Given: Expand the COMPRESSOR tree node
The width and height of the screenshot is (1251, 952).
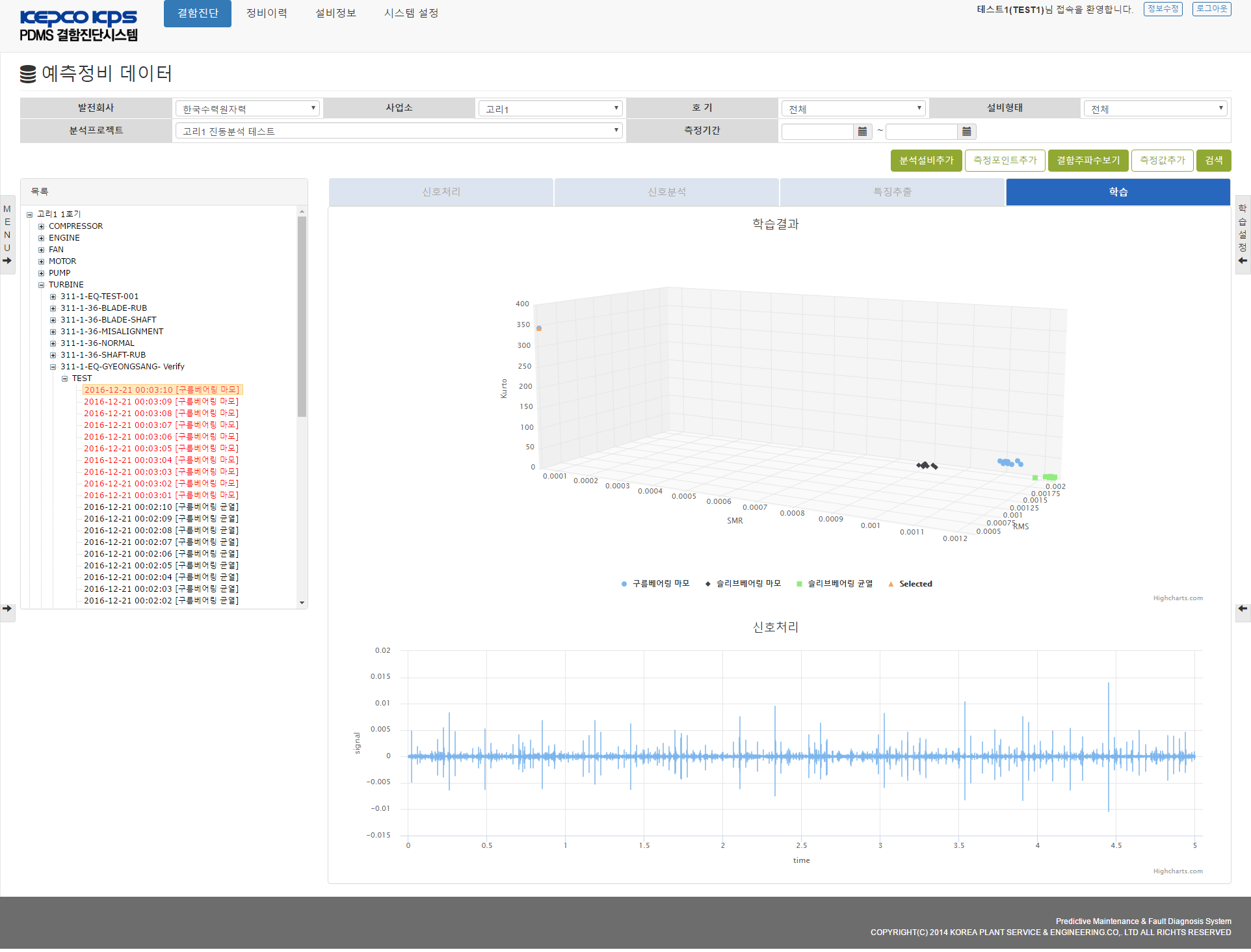Looking at the screenshot, I should [x=42, y=226].
